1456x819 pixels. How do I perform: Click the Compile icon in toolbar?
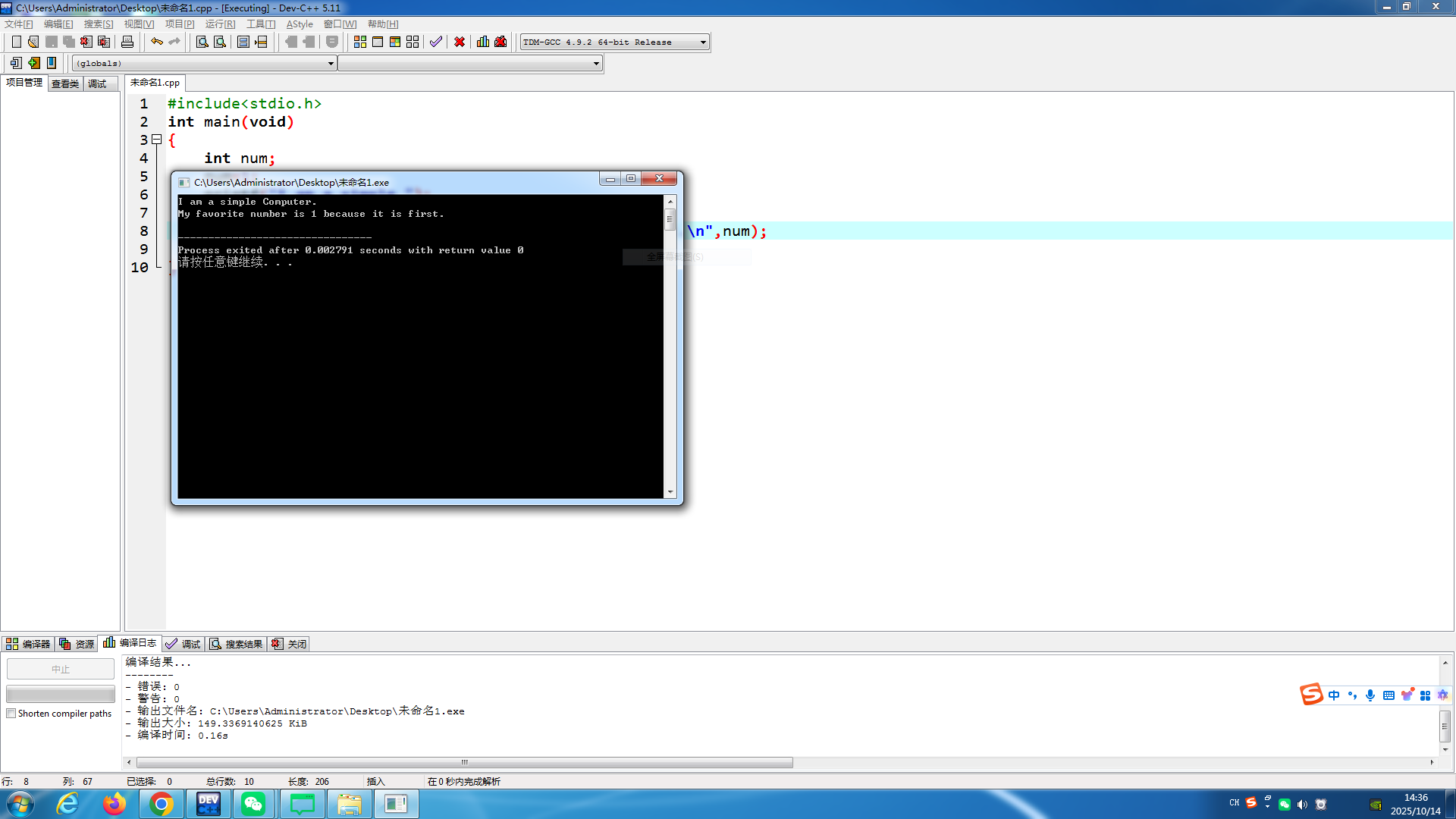click(360, 42)
